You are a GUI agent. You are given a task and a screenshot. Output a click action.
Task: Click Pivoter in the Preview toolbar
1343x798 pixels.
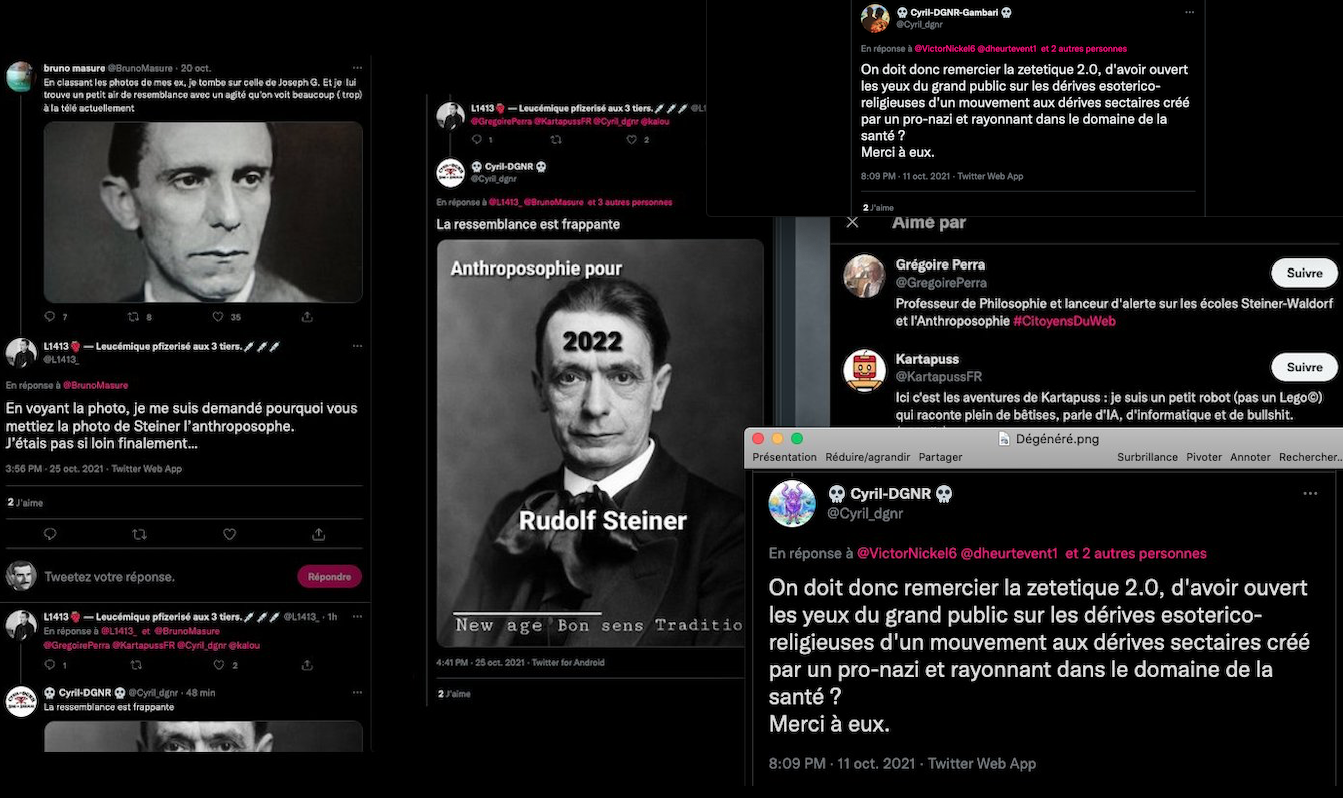tap(1204, 457)
